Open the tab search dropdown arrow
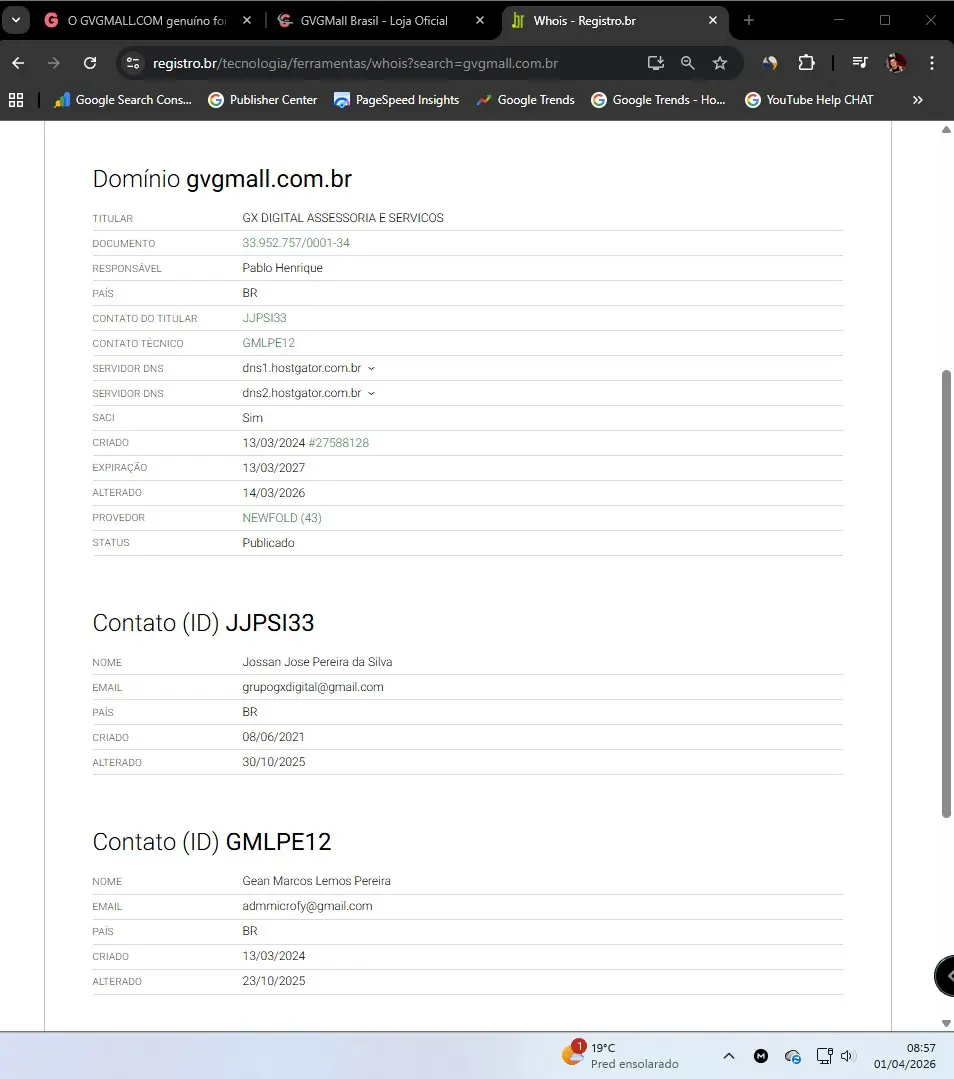The image size is (954, 1079). click(16, 21)
